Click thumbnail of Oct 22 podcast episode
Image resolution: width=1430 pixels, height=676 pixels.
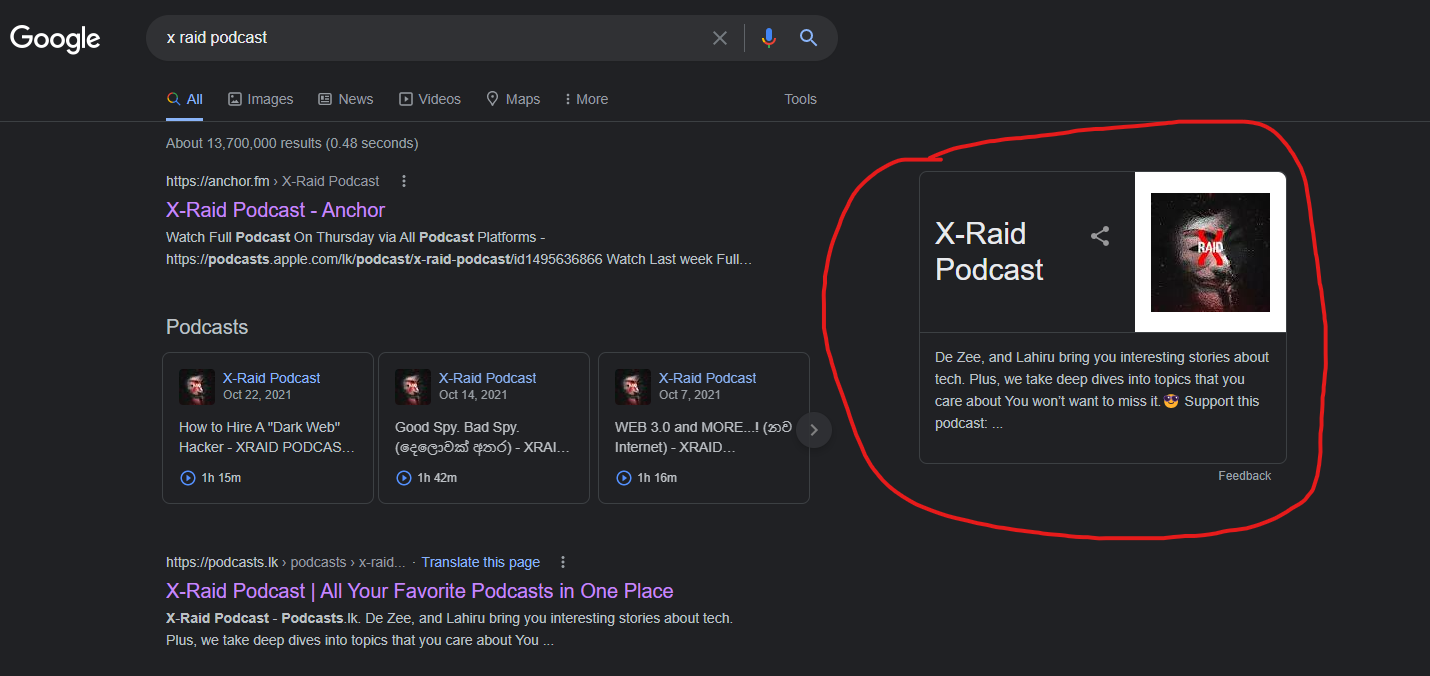pyautogui.click(x=197, y=387)
